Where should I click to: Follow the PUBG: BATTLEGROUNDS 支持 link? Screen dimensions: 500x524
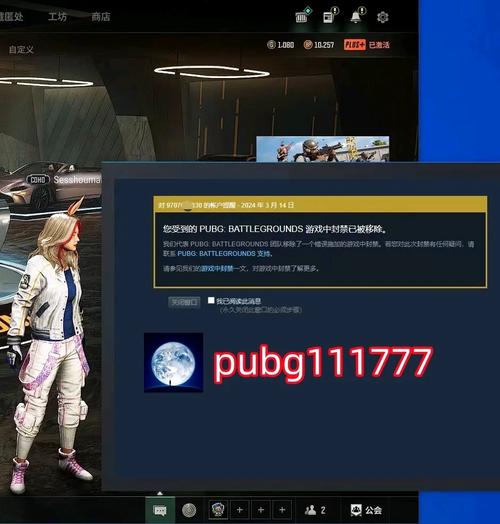tap(224, 254)
